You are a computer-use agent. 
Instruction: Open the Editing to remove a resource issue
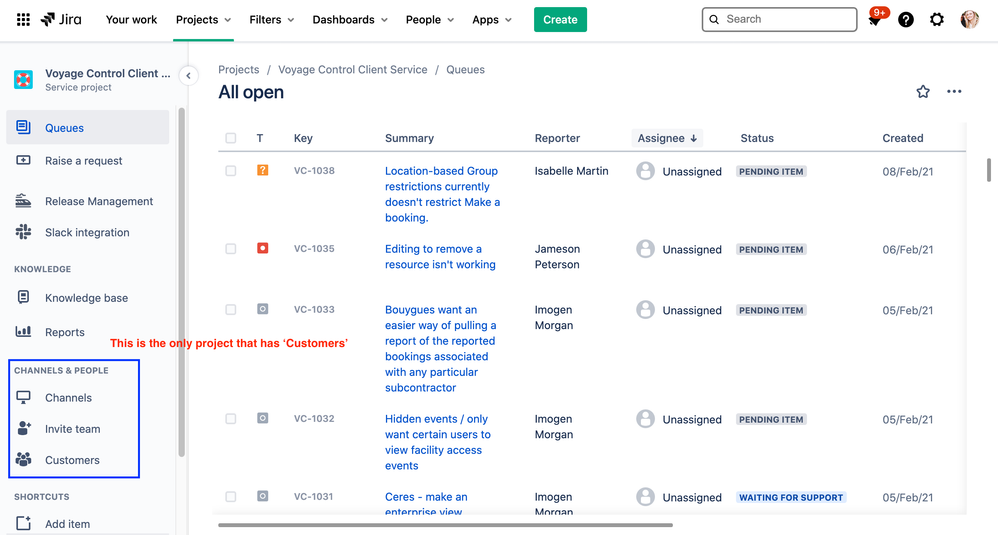(440, 256)
